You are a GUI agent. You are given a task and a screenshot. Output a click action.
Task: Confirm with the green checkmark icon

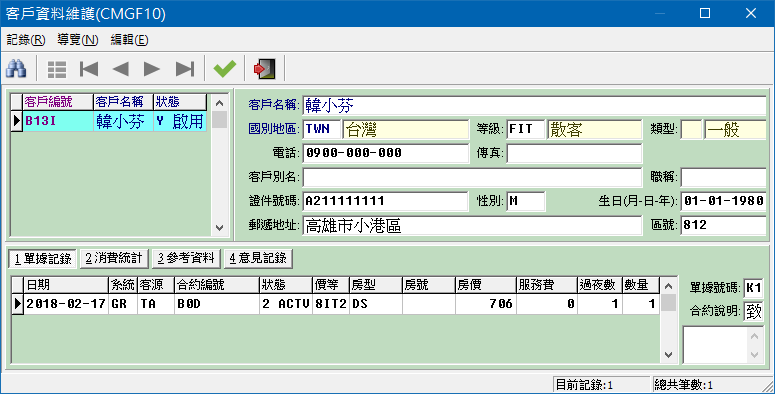(x=225, y=69)
